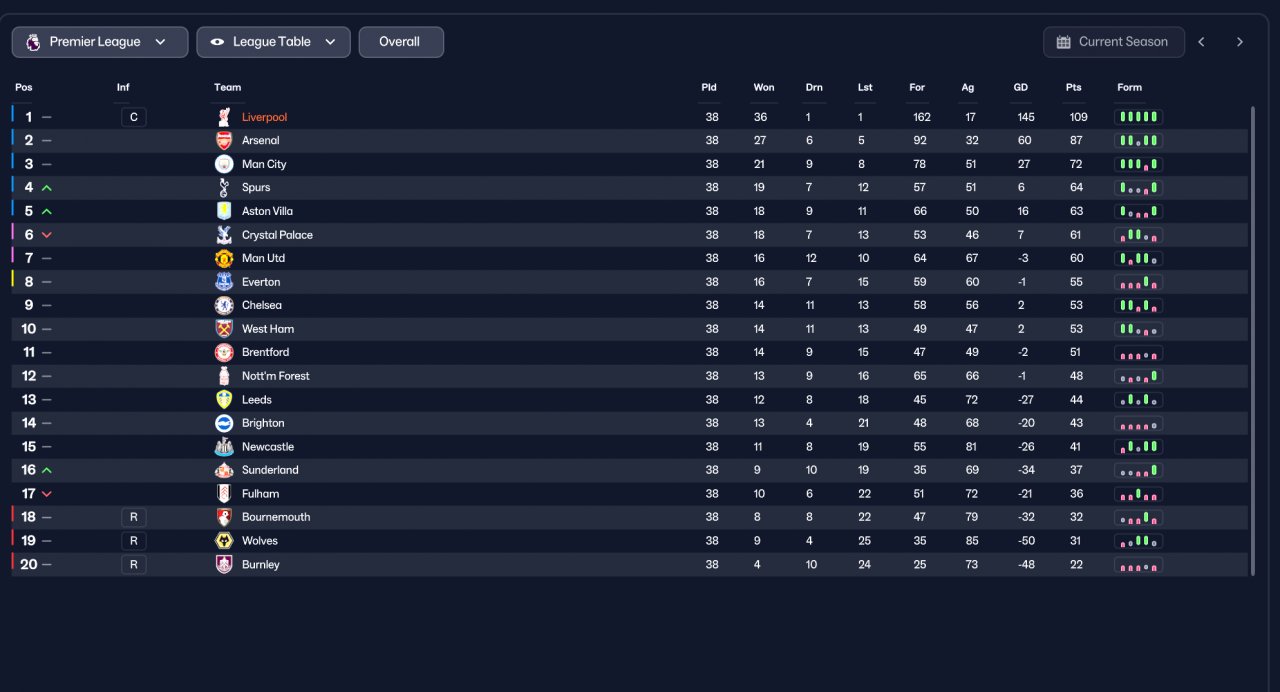Select the Everton club badge
1280x692 pixels.
tap(224, 282)
